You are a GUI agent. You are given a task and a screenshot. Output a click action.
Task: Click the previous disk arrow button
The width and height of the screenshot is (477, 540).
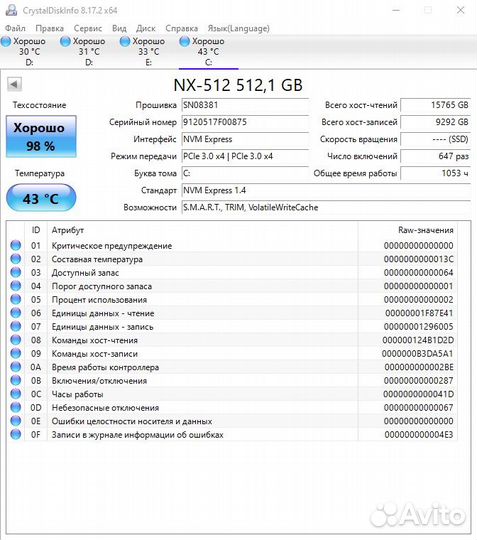coord(14,84)
